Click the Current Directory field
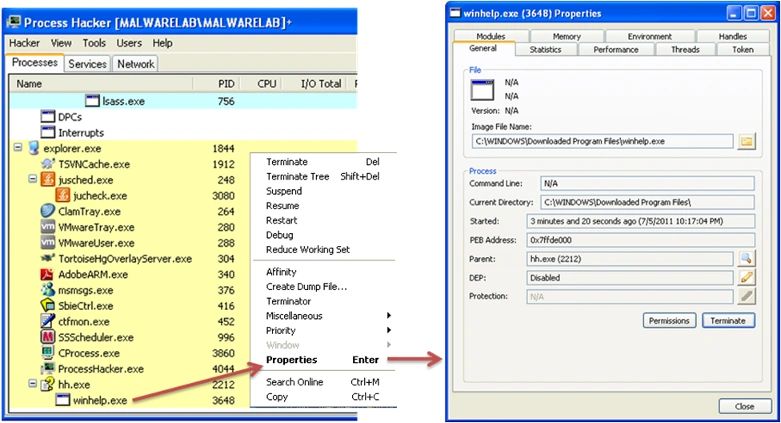The image size is (781, 423). 647,202
